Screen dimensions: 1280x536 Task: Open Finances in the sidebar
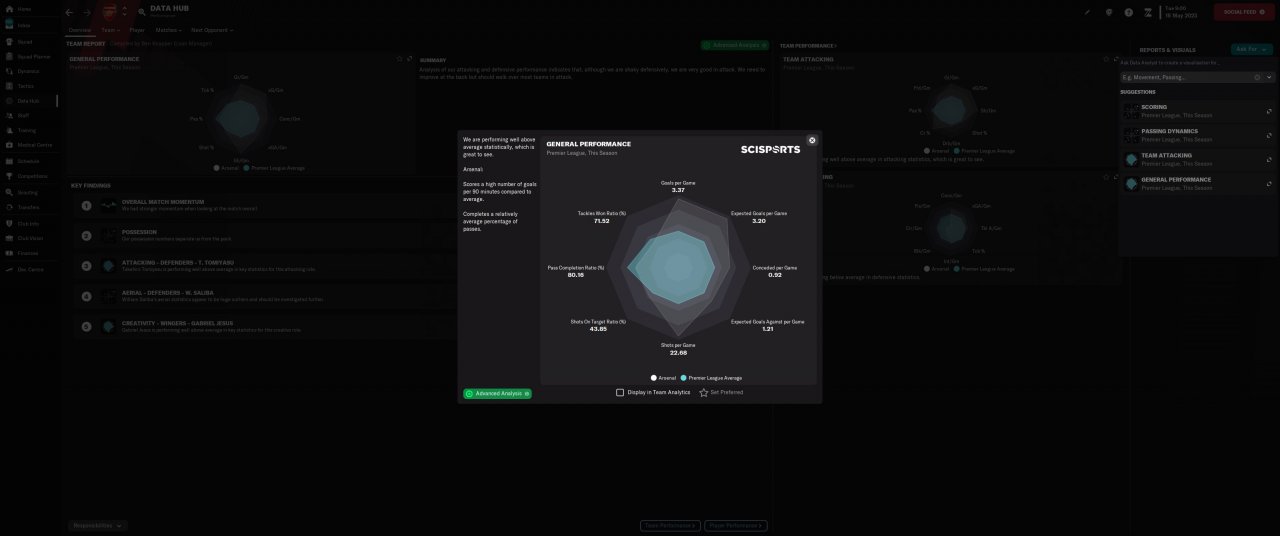28,254
